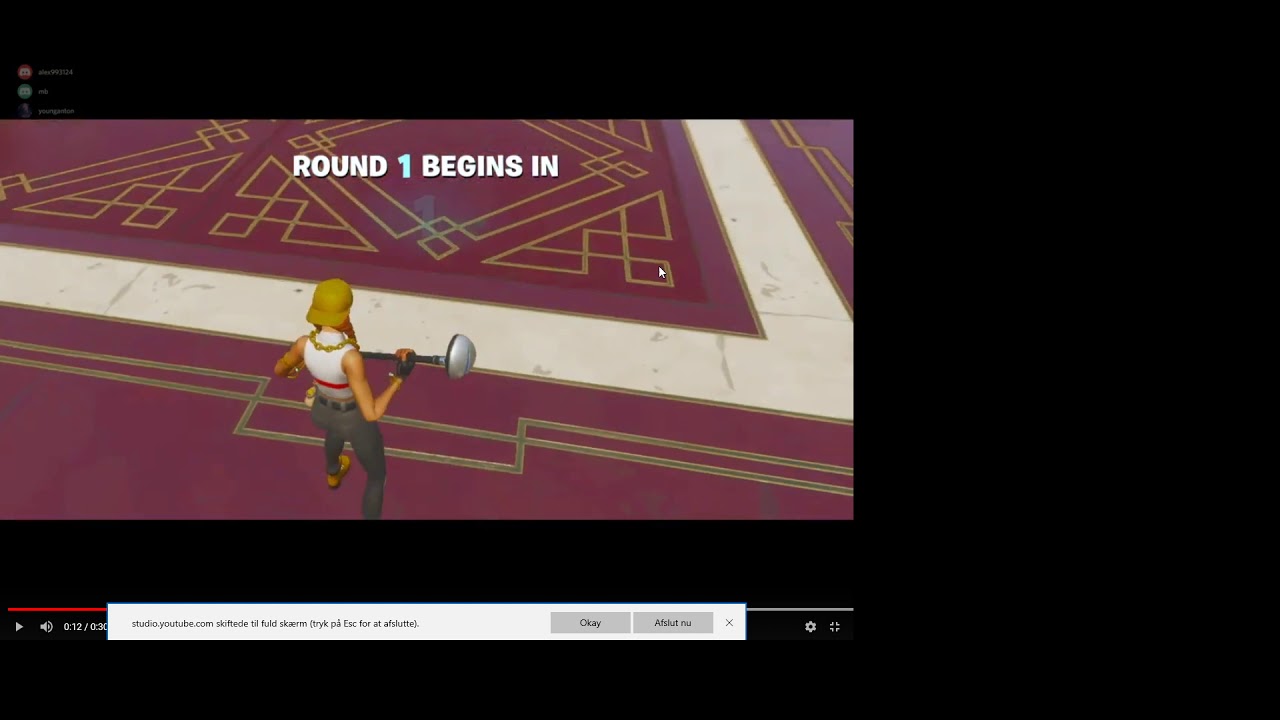The width and height of the screenshot is (1280, 720).
Task: Seek along the video progress bar
Action: 430,608
